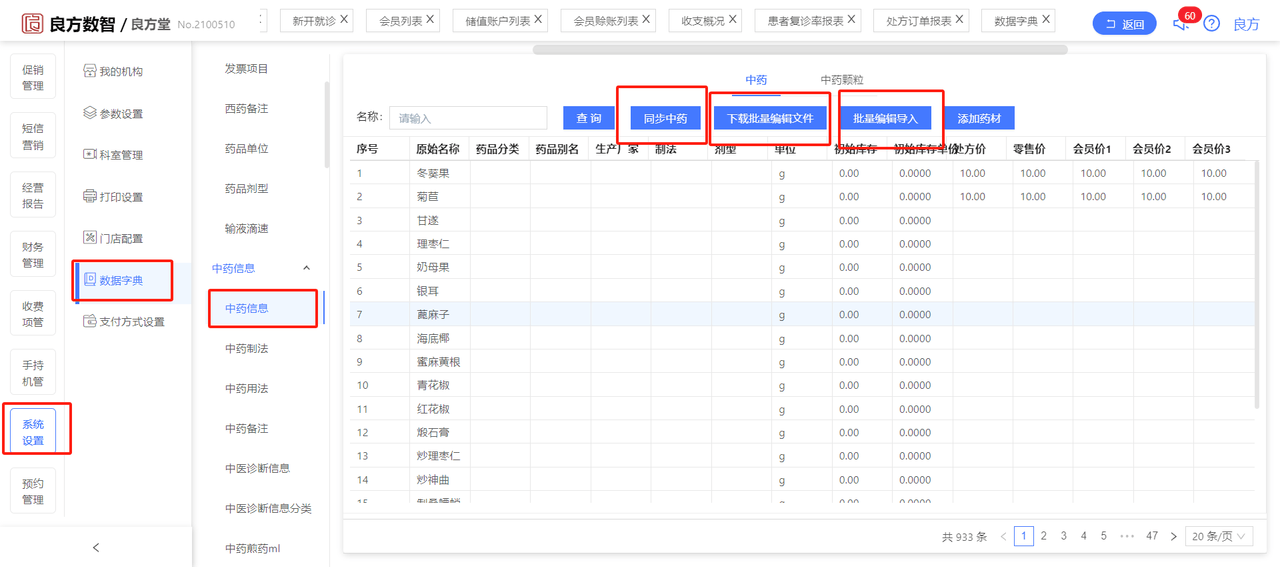Open 药品单位 dictionary entry
The image size is (1280, 567).
point(247,149)
